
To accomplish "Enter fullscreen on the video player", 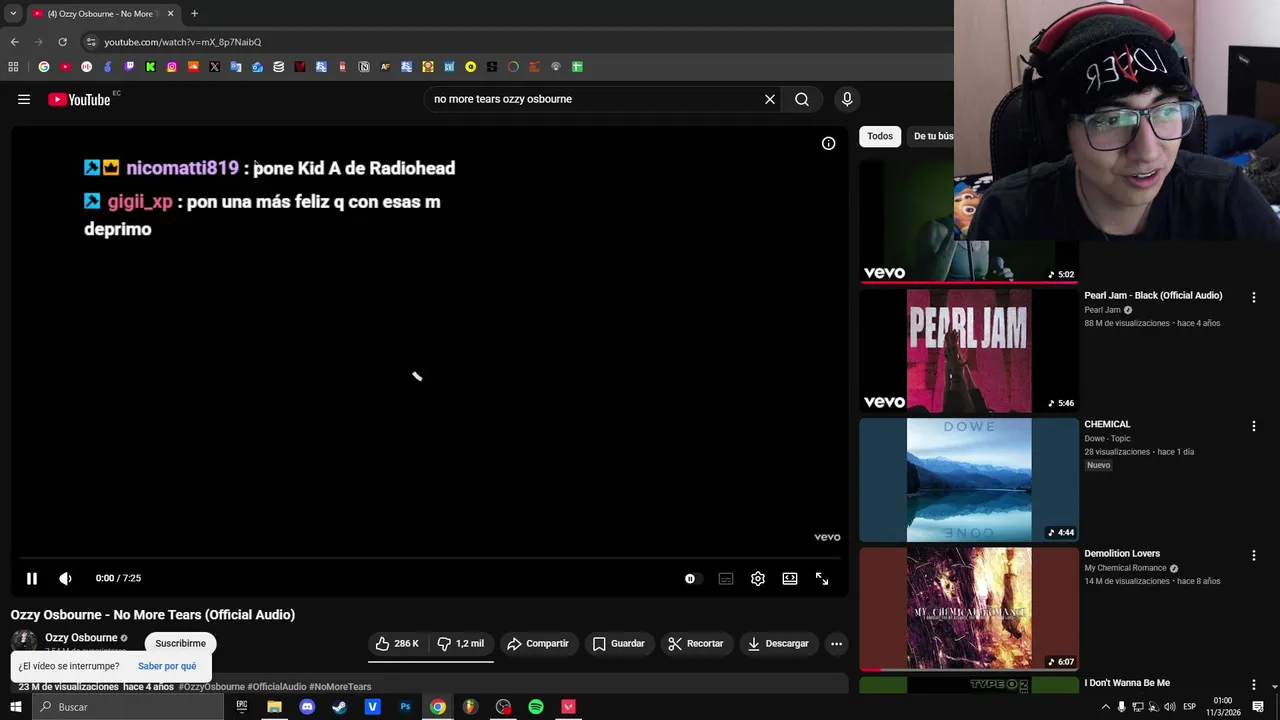I will click(822, 578).
